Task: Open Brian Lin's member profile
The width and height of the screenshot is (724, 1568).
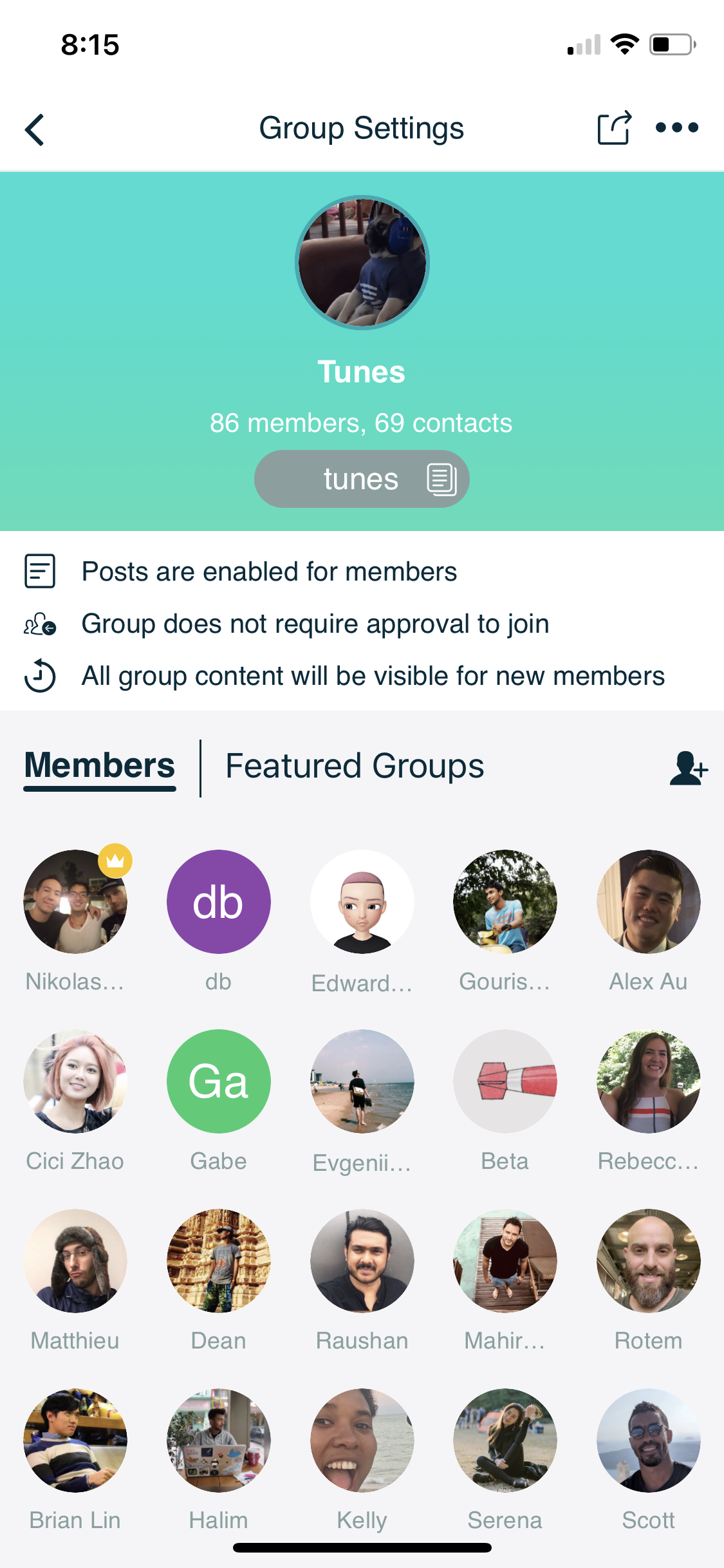Action: (x=75, y=1440)
